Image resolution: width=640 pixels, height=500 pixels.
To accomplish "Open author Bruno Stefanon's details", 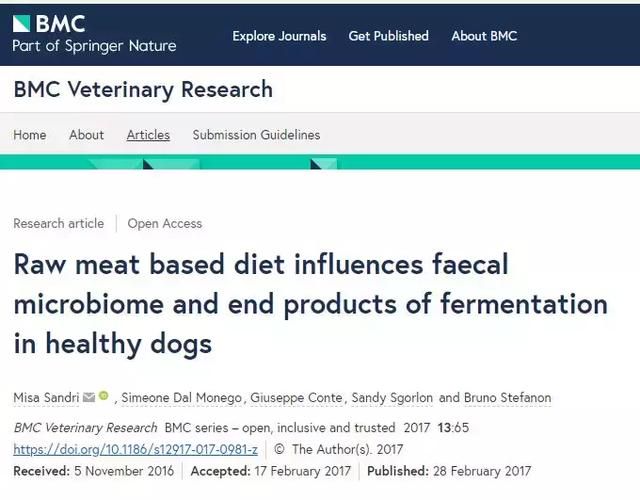I will [507, 398].
